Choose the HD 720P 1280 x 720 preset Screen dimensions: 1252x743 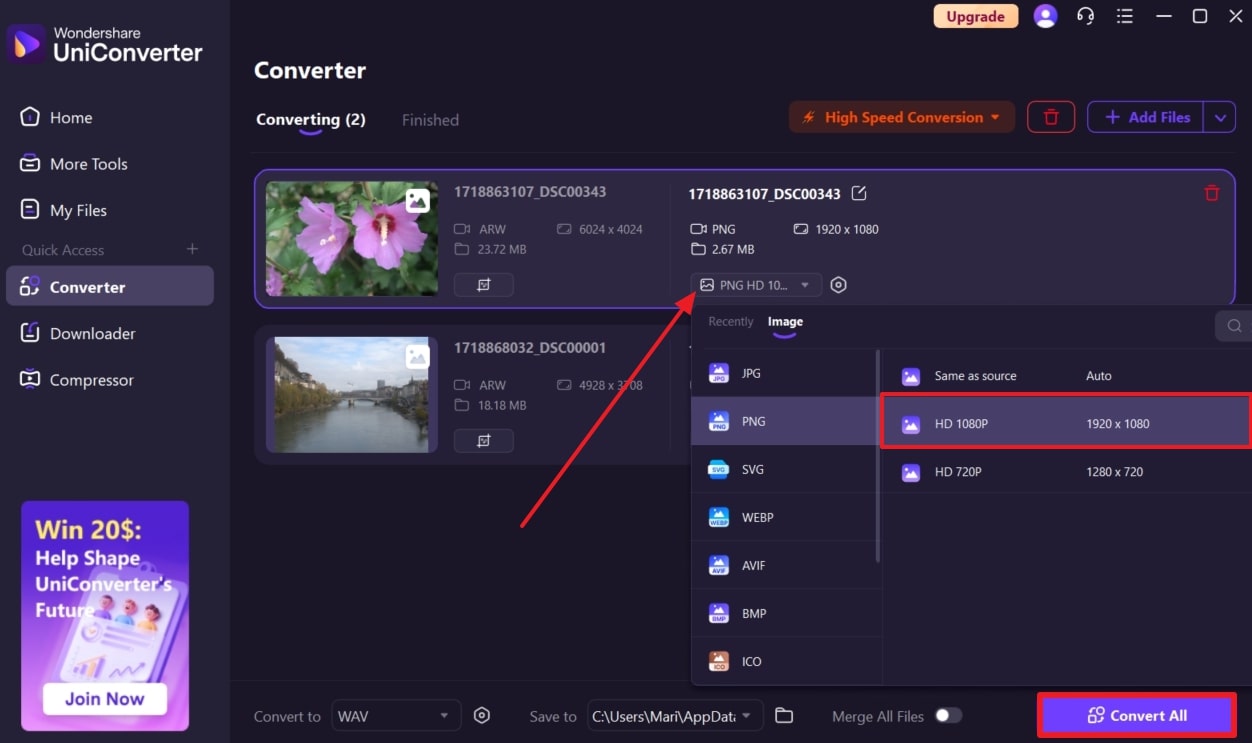[1066, 471]
